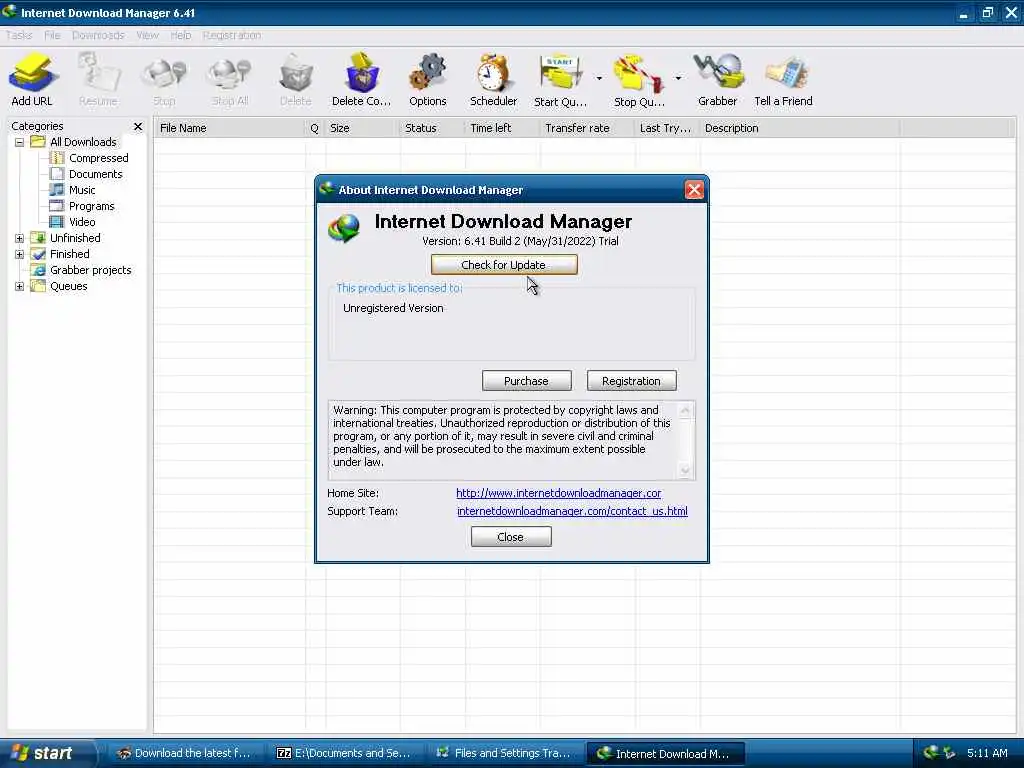Click the Internet Download Manager taskbar item

click(665, 754)
